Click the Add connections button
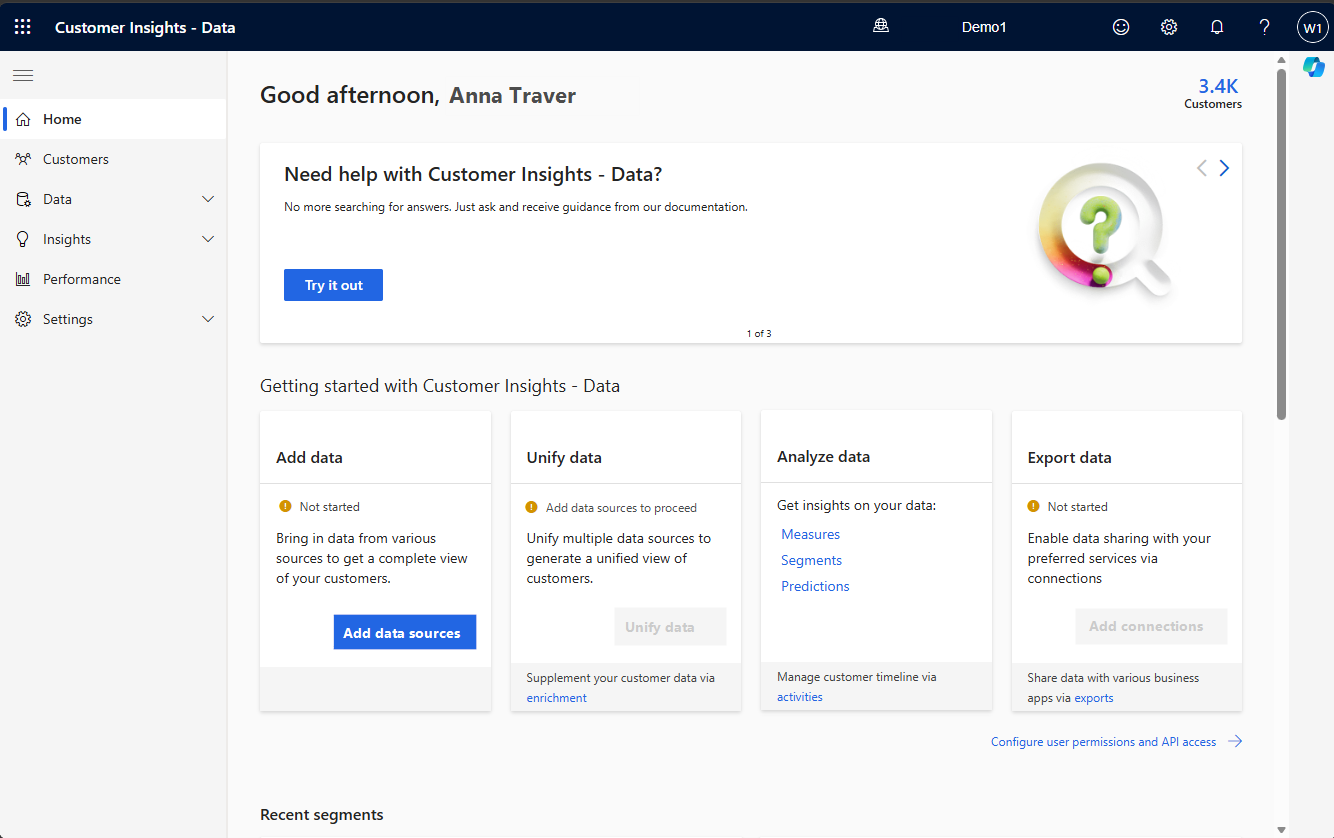1334x838 pixels. (1151, 627)
